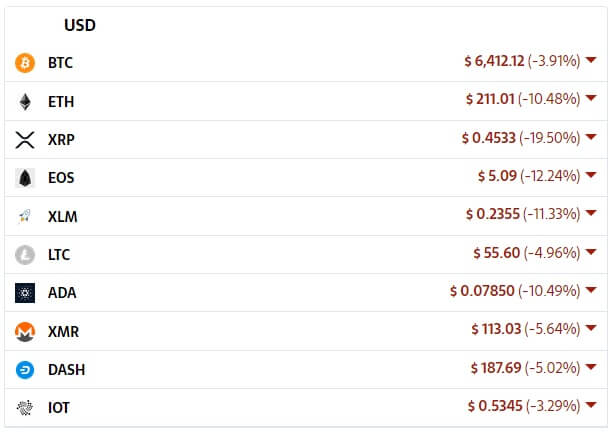Image resolution: width=613 pixels, height=433 pixels.
Task: Click the orange Bitcoin BTC icon
Action: point(25,63)
